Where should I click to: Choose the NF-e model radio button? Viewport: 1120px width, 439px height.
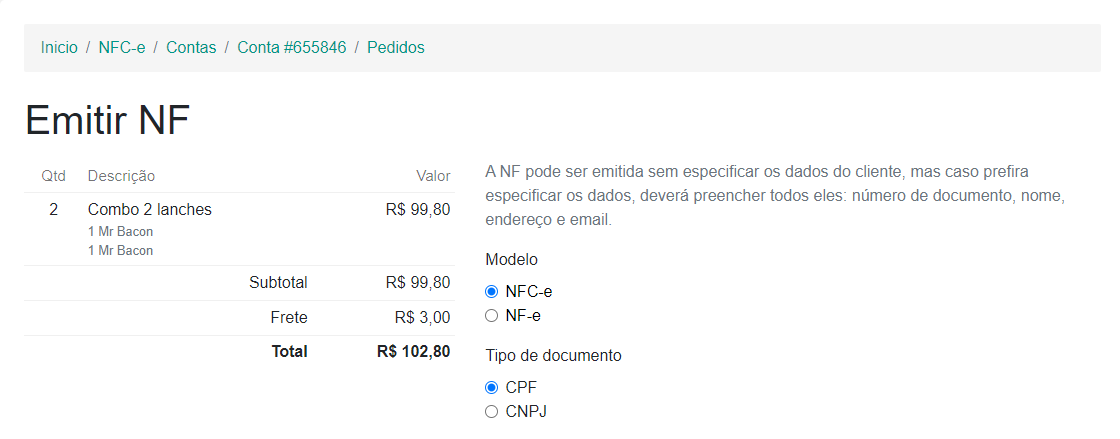pos(491,316)
